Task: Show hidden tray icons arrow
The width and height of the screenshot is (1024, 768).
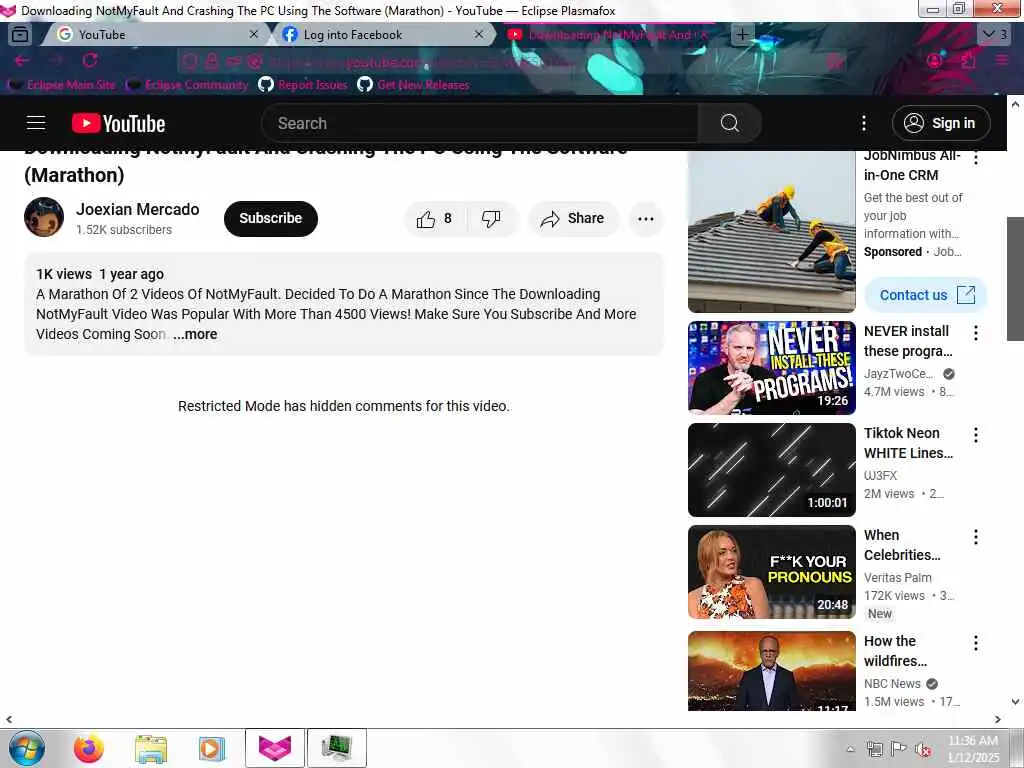Action: pyautogui.click(x=850, y=749)
